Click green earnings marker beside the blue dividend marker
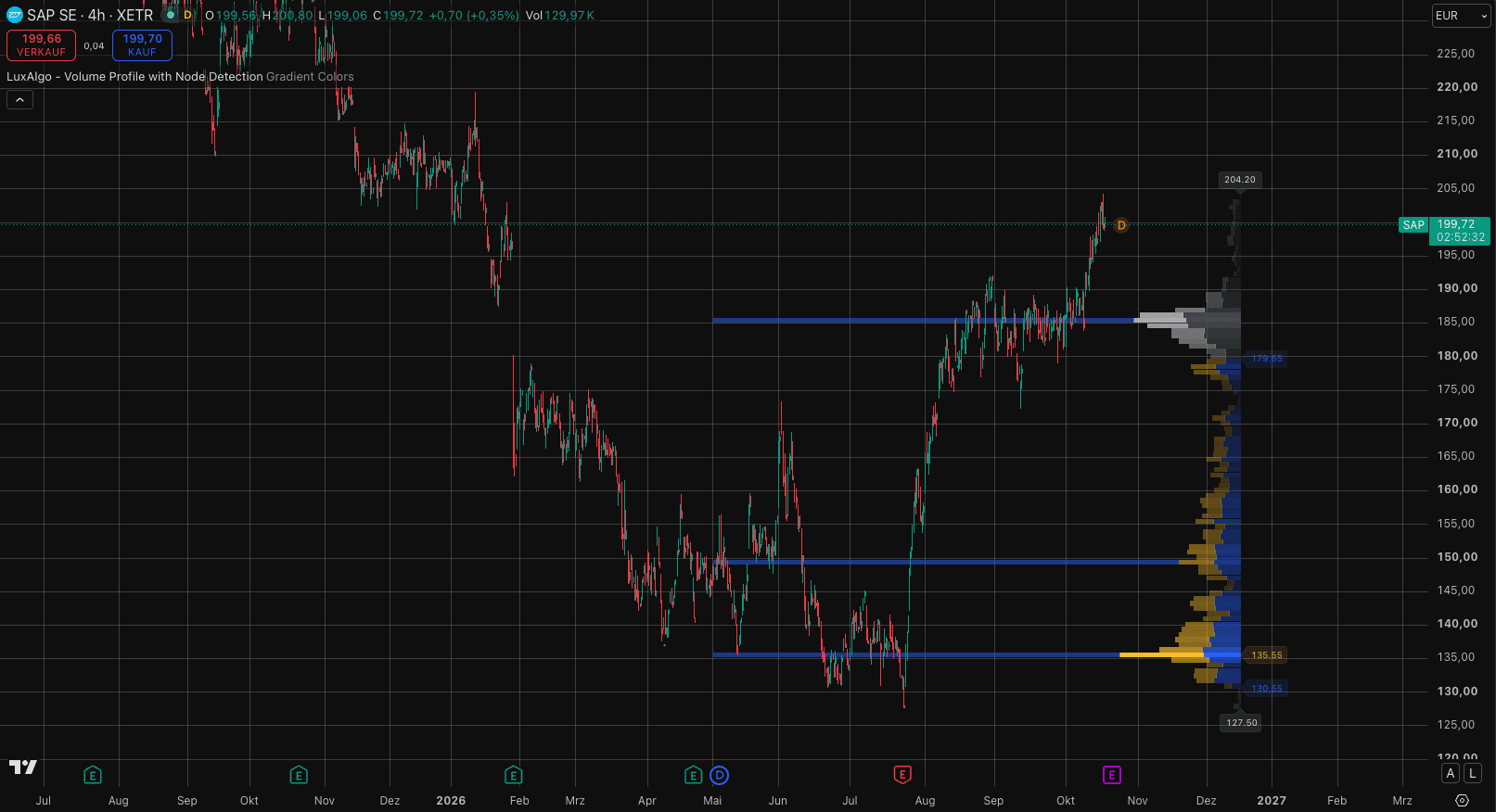Screen dimensions: 1496x812 693,774
